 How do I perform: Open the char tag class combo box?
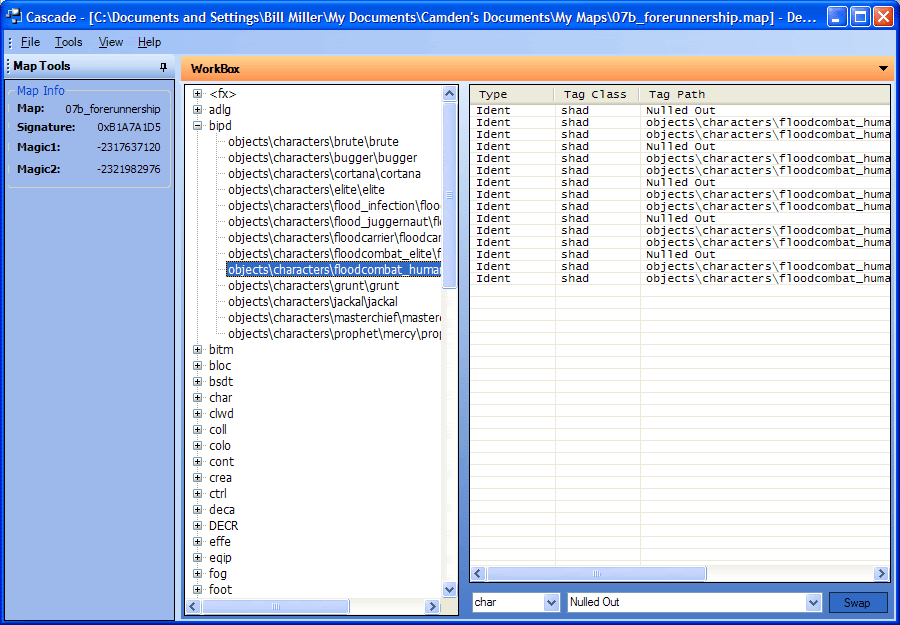click(x=551, y=603)
